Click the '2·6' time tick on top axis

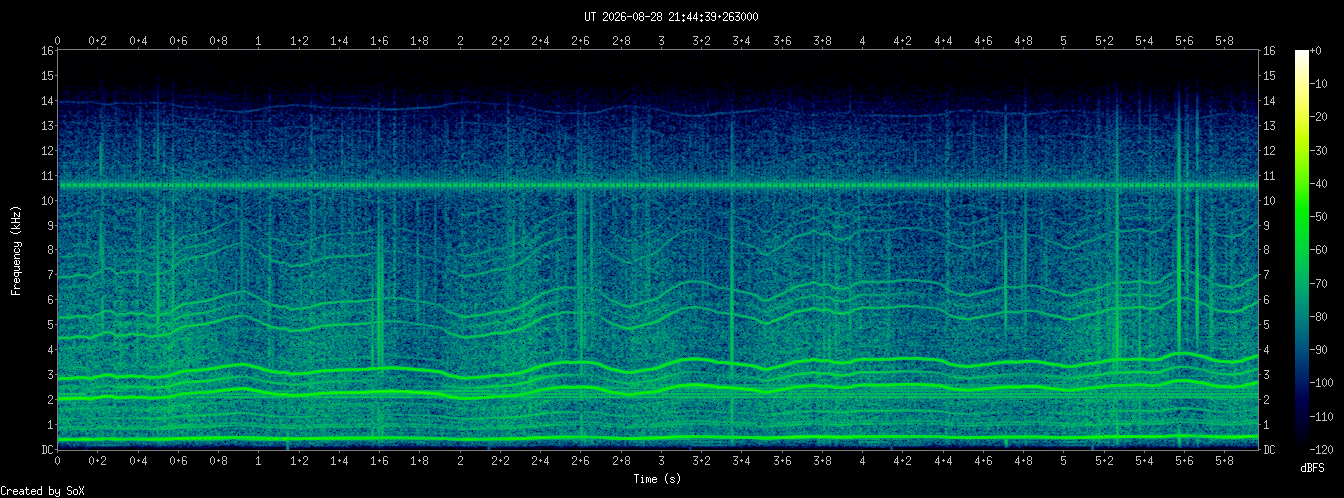[581, 41]
